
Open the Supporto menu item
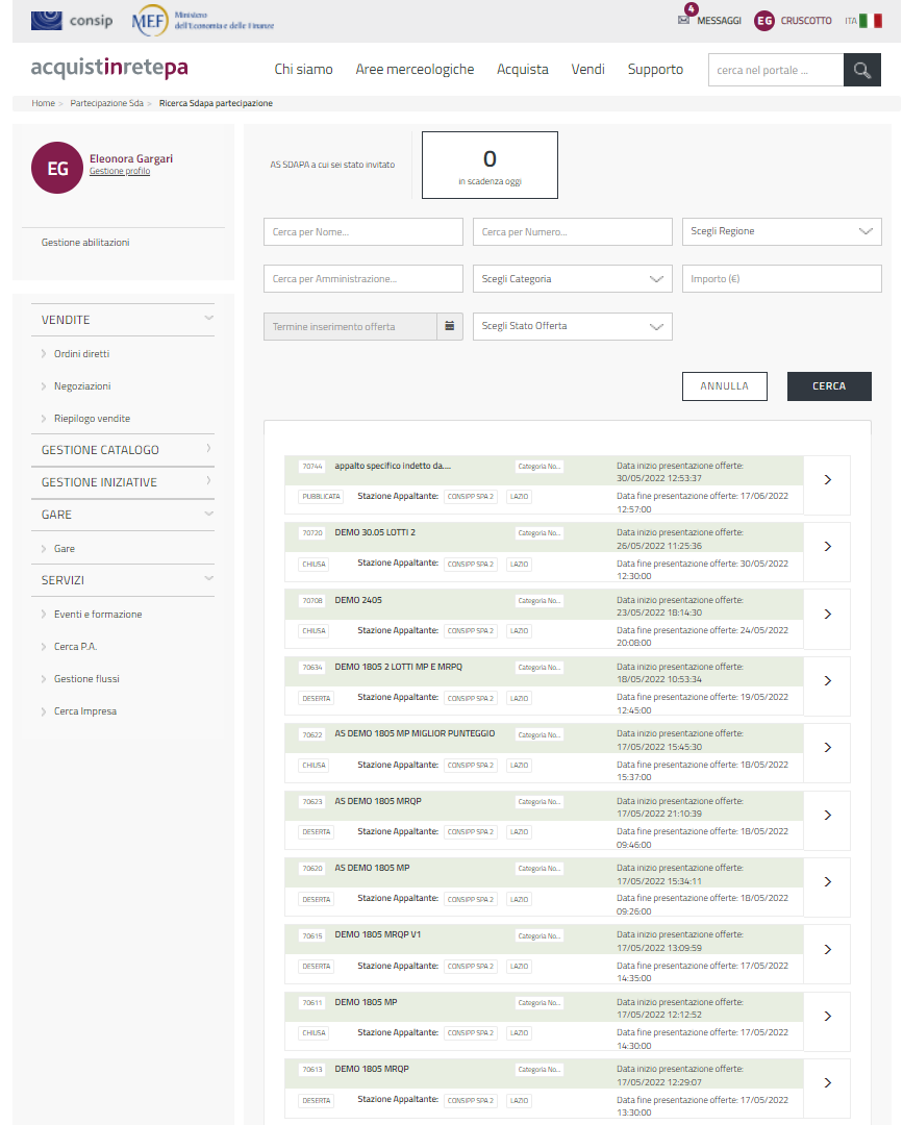pos(655,69)
